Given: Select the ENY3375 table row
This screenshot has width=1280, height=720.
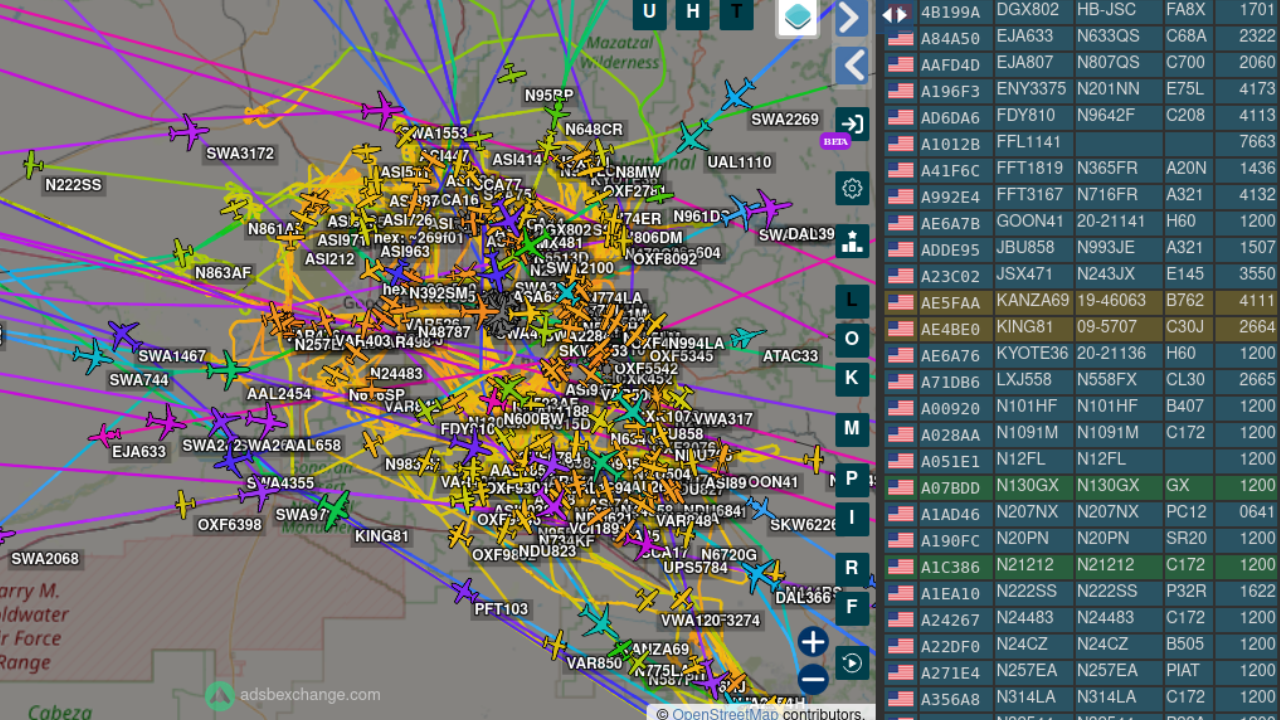Looking at the screenshot, I should click(1082, 90).
